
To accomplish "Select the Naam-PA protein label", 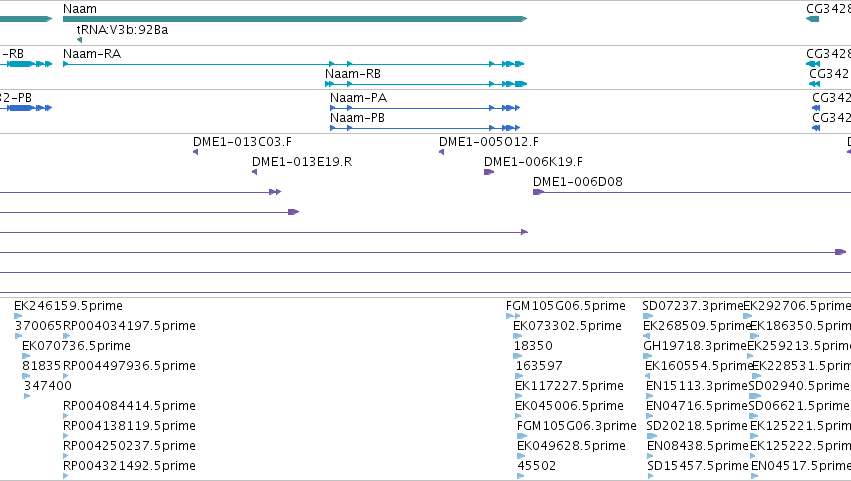I will pyautogui.click(x=358, y=98).
